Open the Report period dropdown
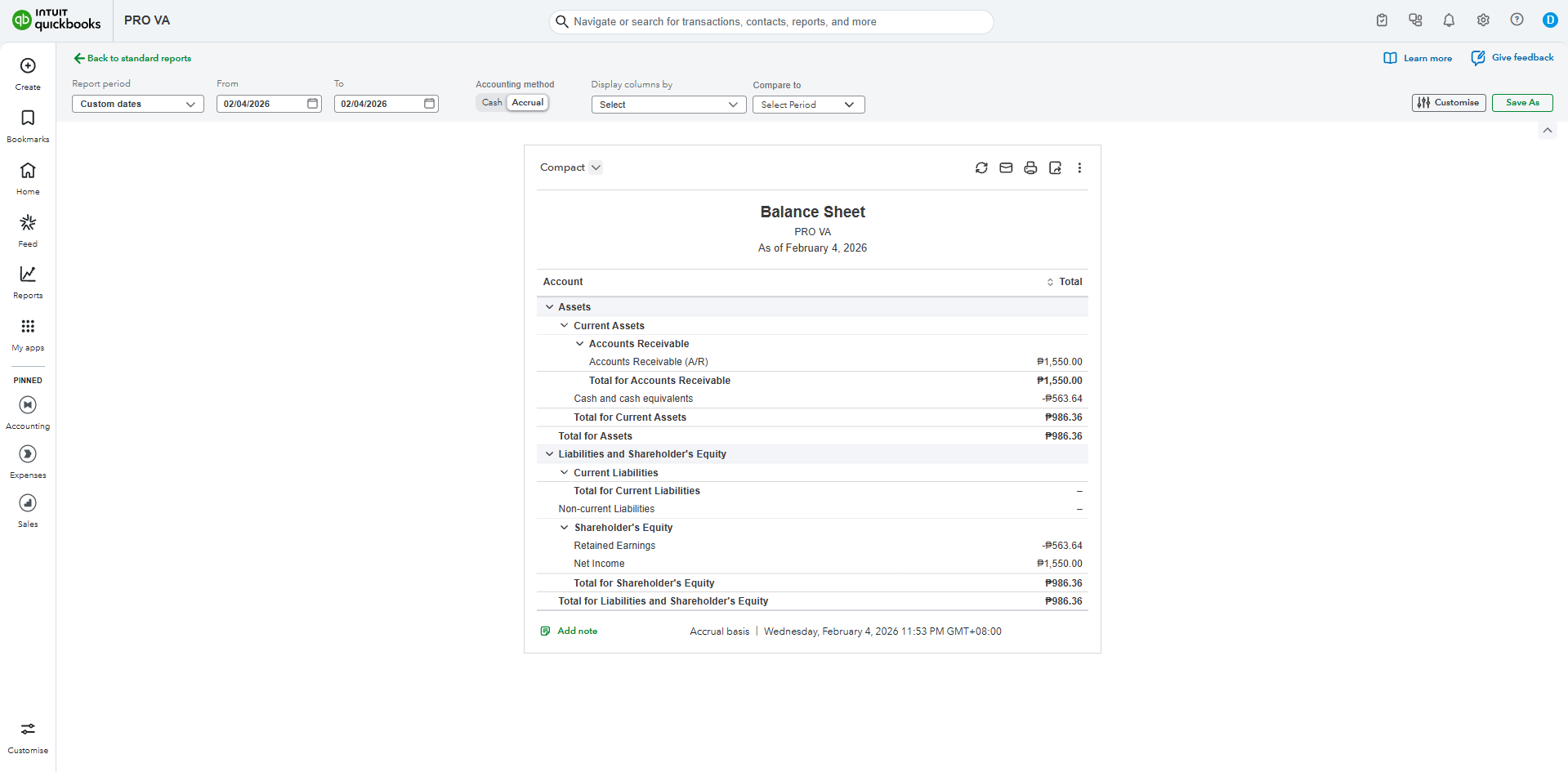 tap(137, 104)
